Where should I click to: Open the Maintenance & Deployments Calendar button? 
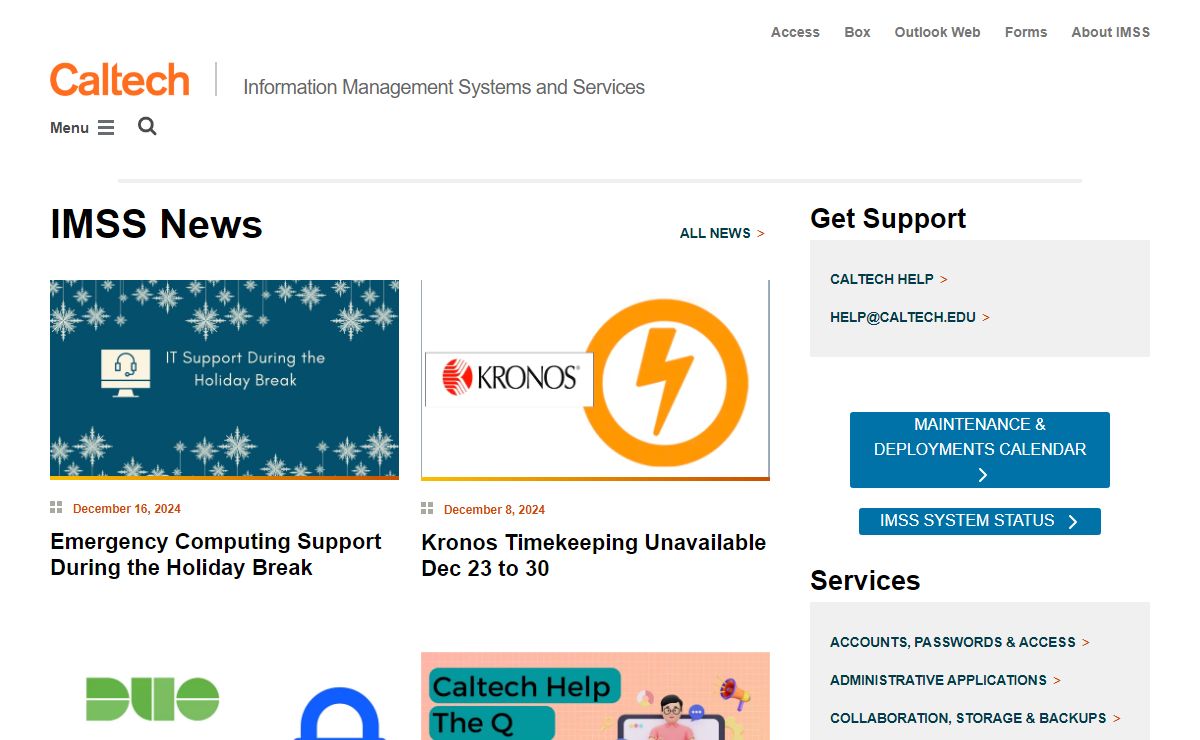click(980, 450)
